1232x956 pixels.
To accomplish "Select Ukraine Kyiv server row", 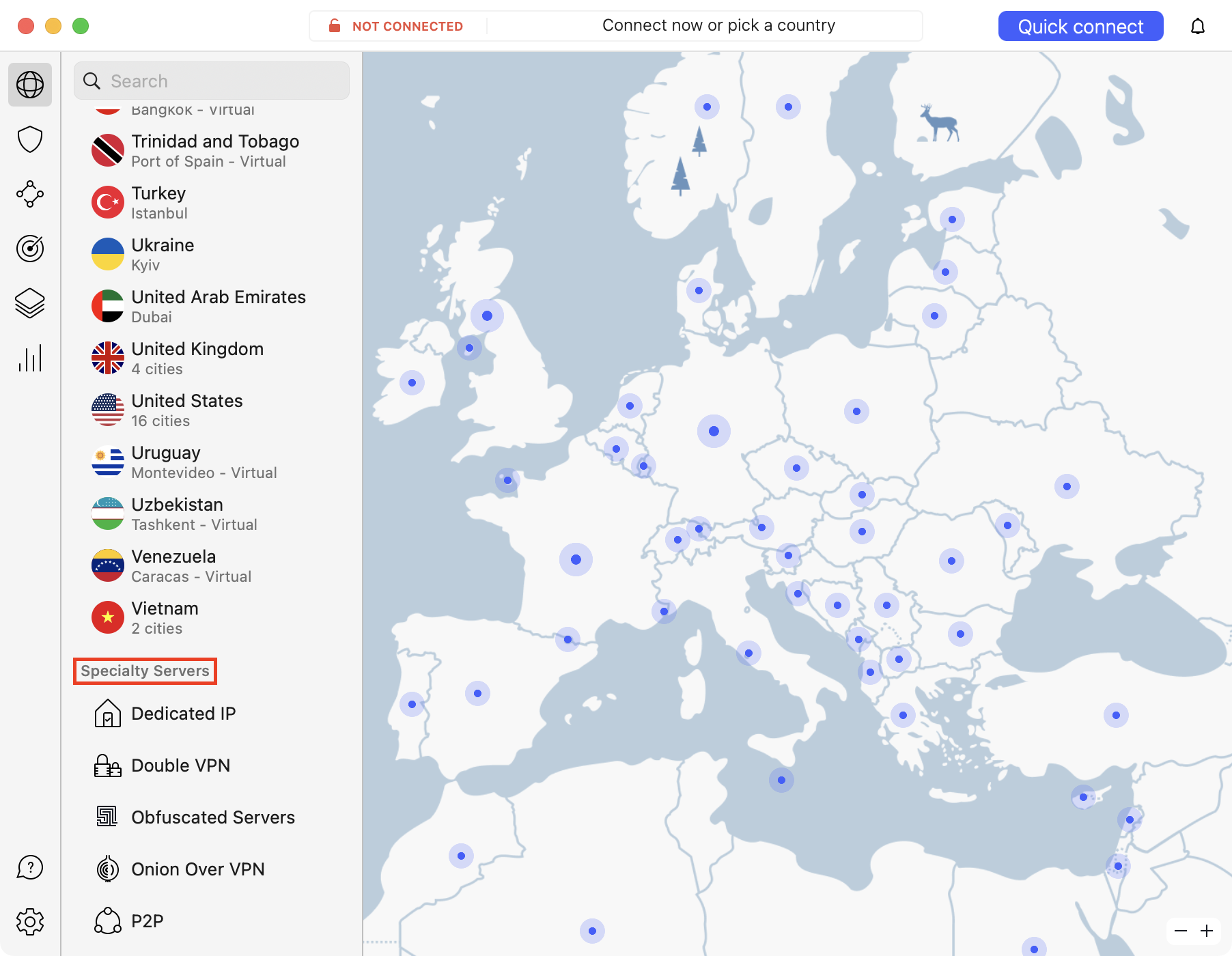I will [x=212, y=254].
